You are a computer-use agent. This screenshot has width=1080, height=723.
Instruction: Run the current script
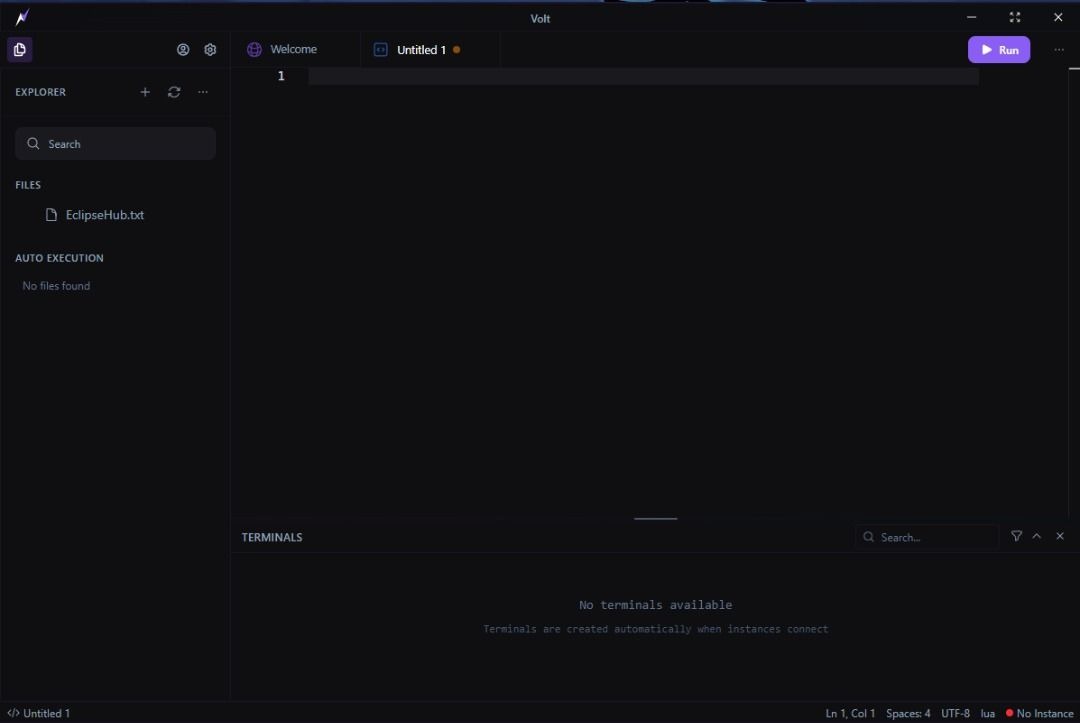pyautogui.click(x=998, y=50)
